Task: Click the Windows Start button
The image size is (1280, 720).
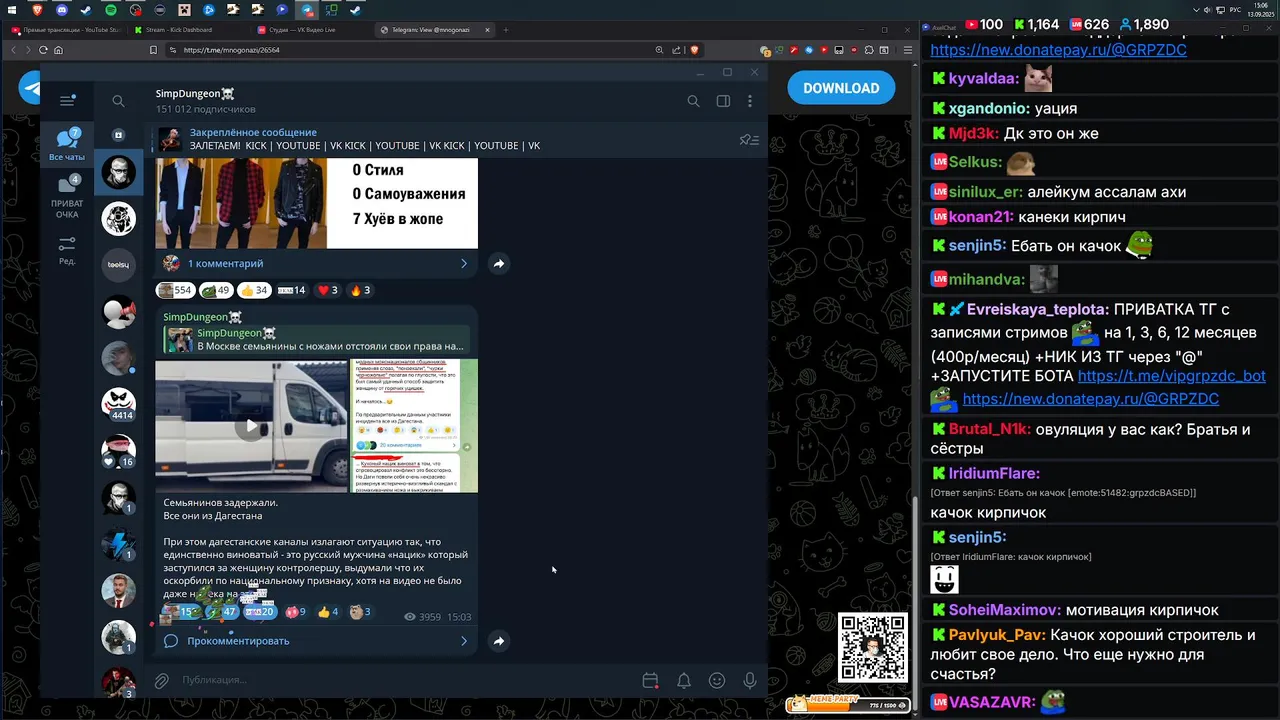Action: pyautogui.click(x=14, y=10)
